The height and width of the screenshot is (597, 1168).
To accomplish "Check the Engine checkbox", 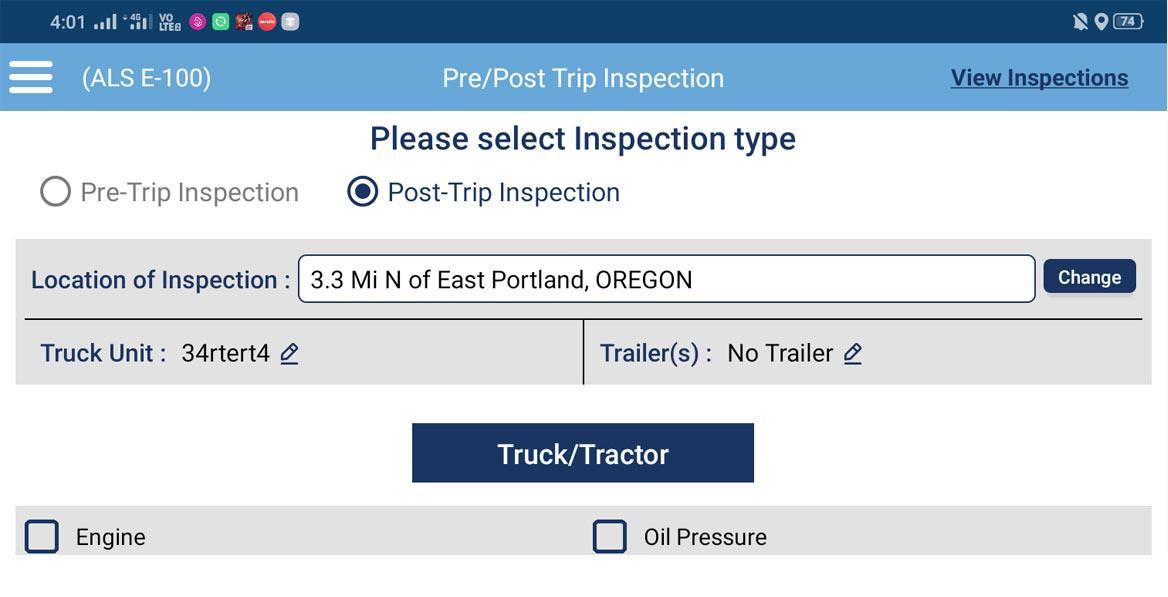I will [x=42, y=537].
